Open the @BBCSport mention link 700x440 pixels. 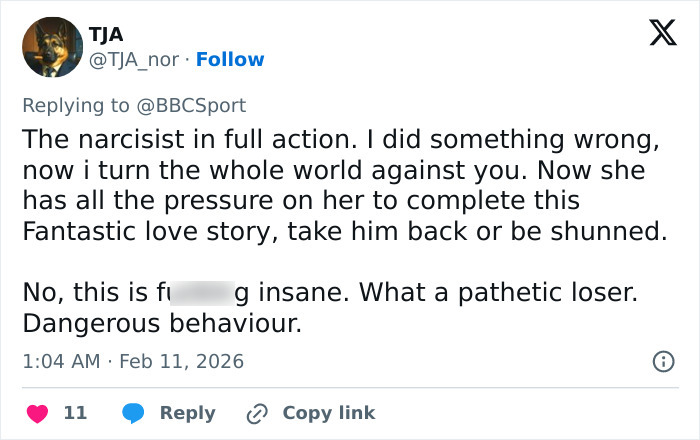click(x=199, y=105)
